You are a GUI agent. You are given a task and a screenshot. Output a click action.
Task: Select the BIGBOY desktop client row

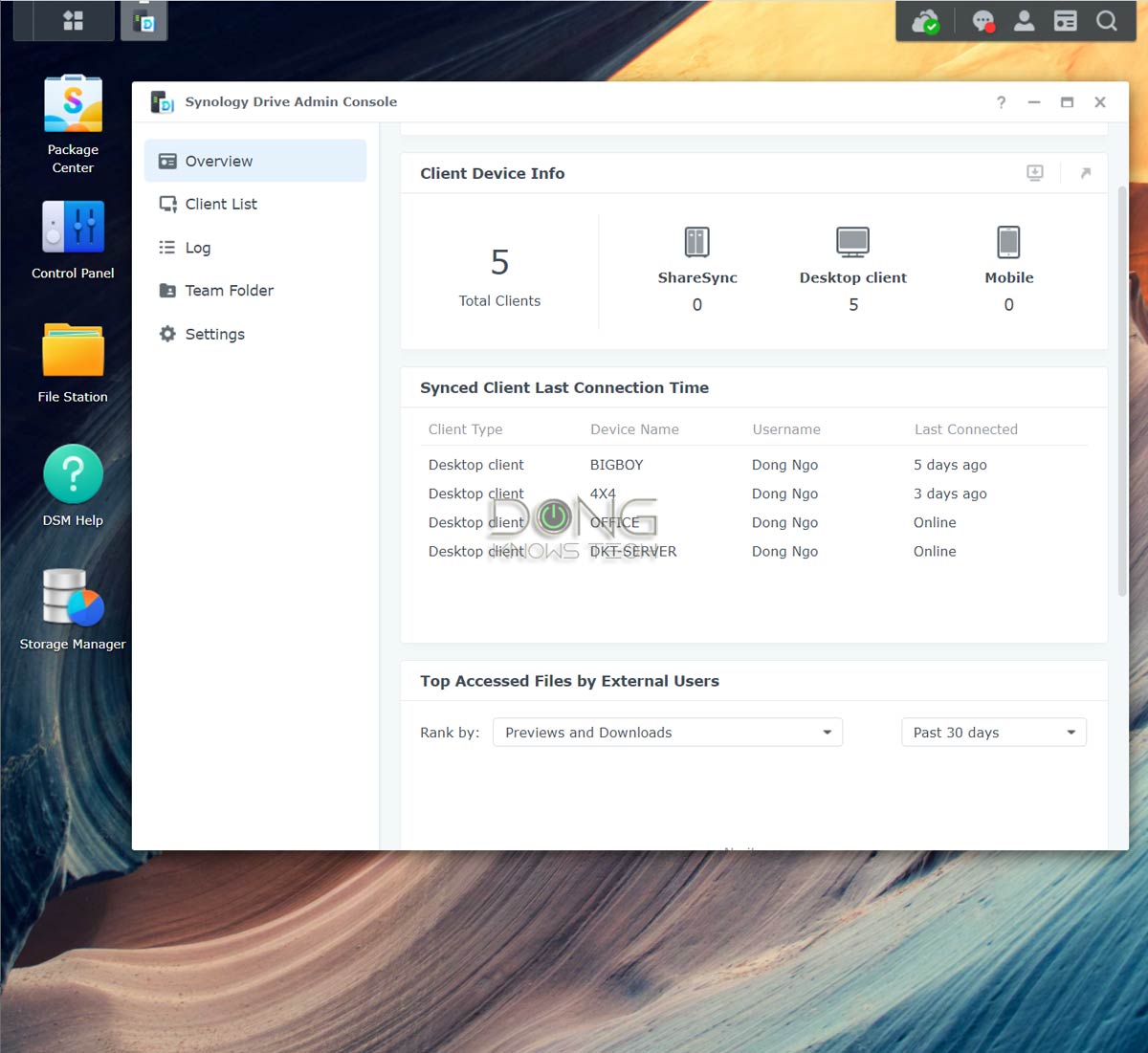pyautogui.click(x=616, y=465)
